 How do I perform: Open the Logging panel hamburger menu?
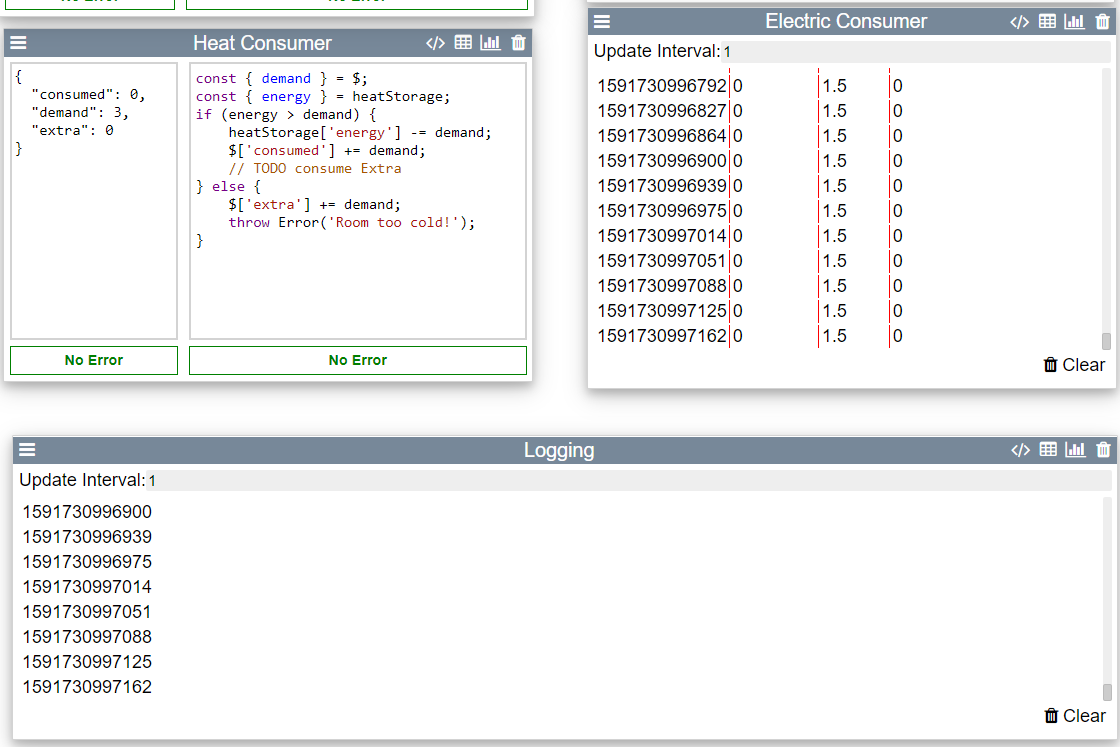click(x=28, y=450)
